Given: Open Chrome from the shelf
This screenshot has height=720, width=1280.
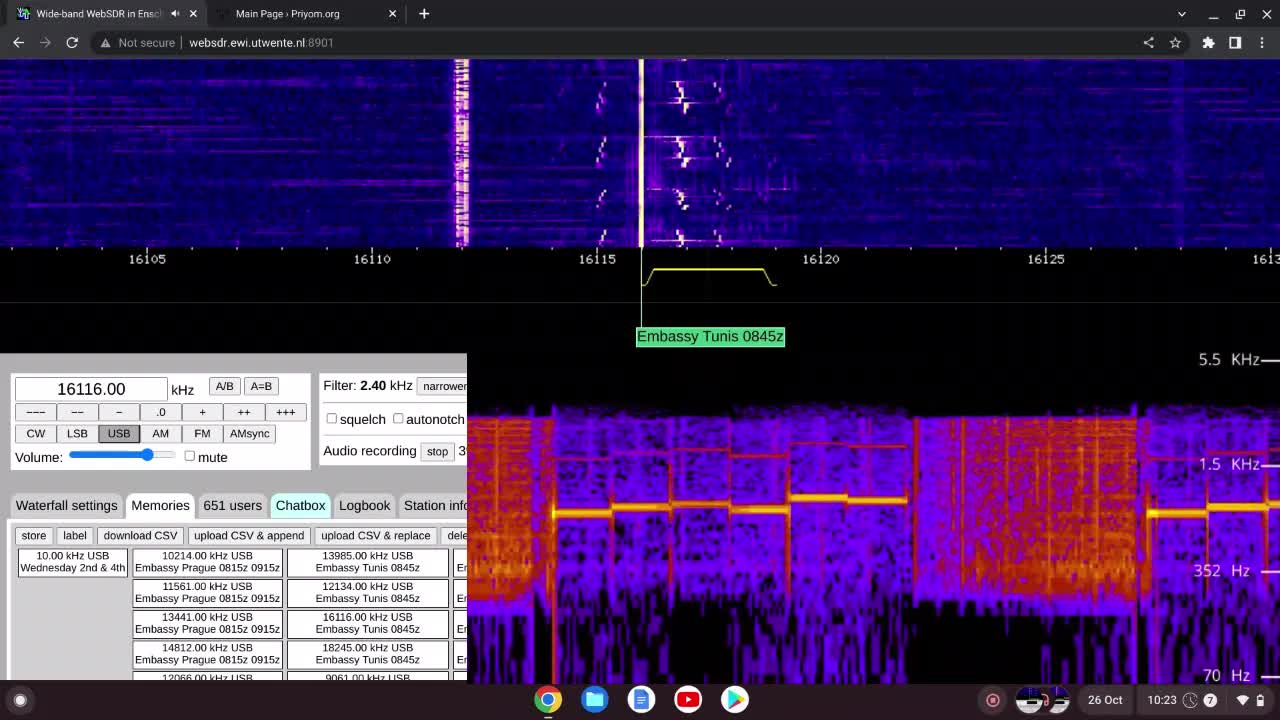Looking at the screenshot, I should pos(548,699).
